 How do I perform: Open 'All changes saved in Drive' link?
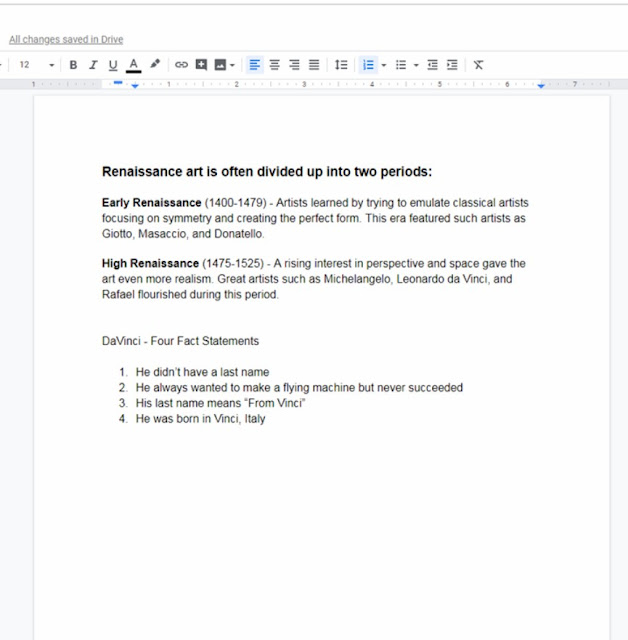pyautogui.click(x=66, y=40)
